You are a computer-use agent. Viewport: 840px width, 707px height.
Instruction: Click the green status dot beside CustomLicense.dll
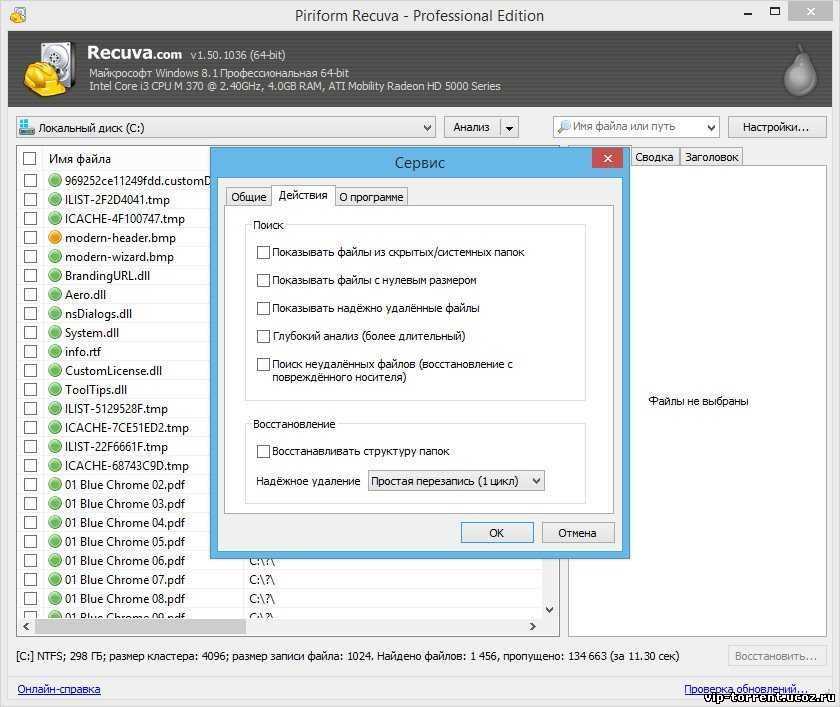(55, 370)
